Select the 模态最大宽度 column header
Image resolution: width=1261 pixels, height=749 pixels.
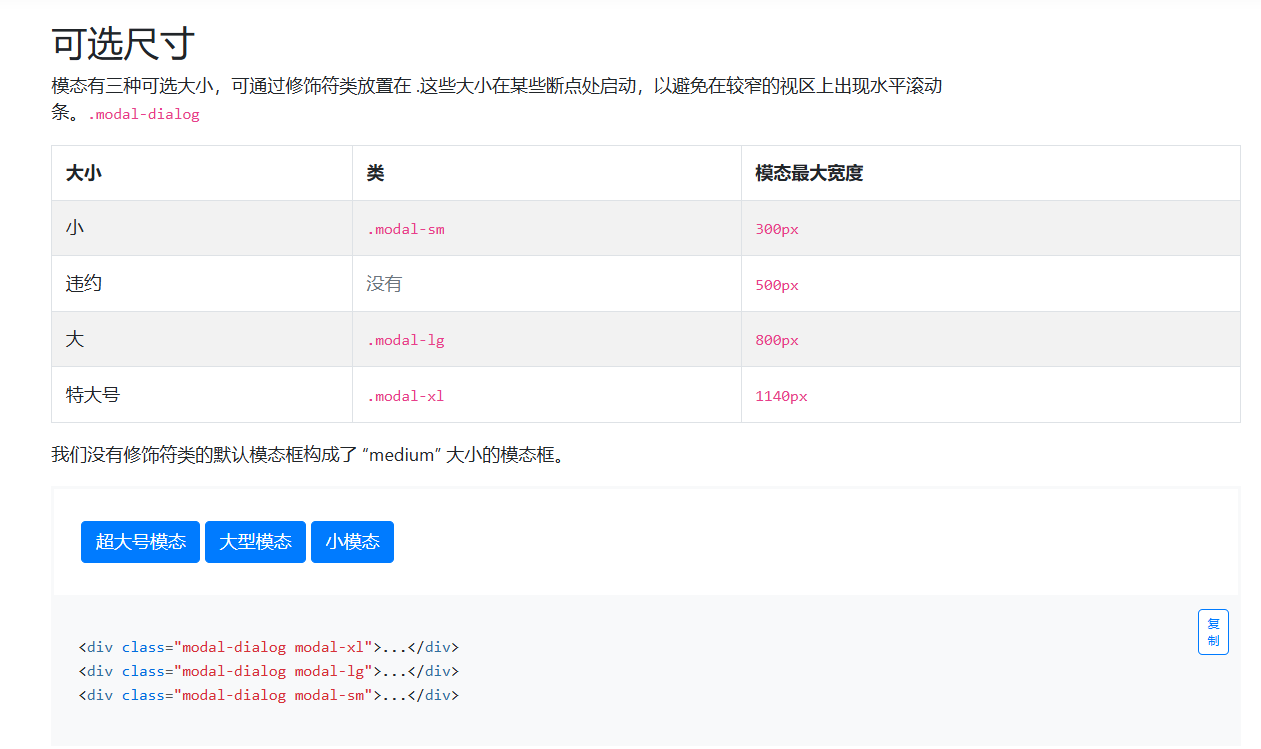[809, 173]
